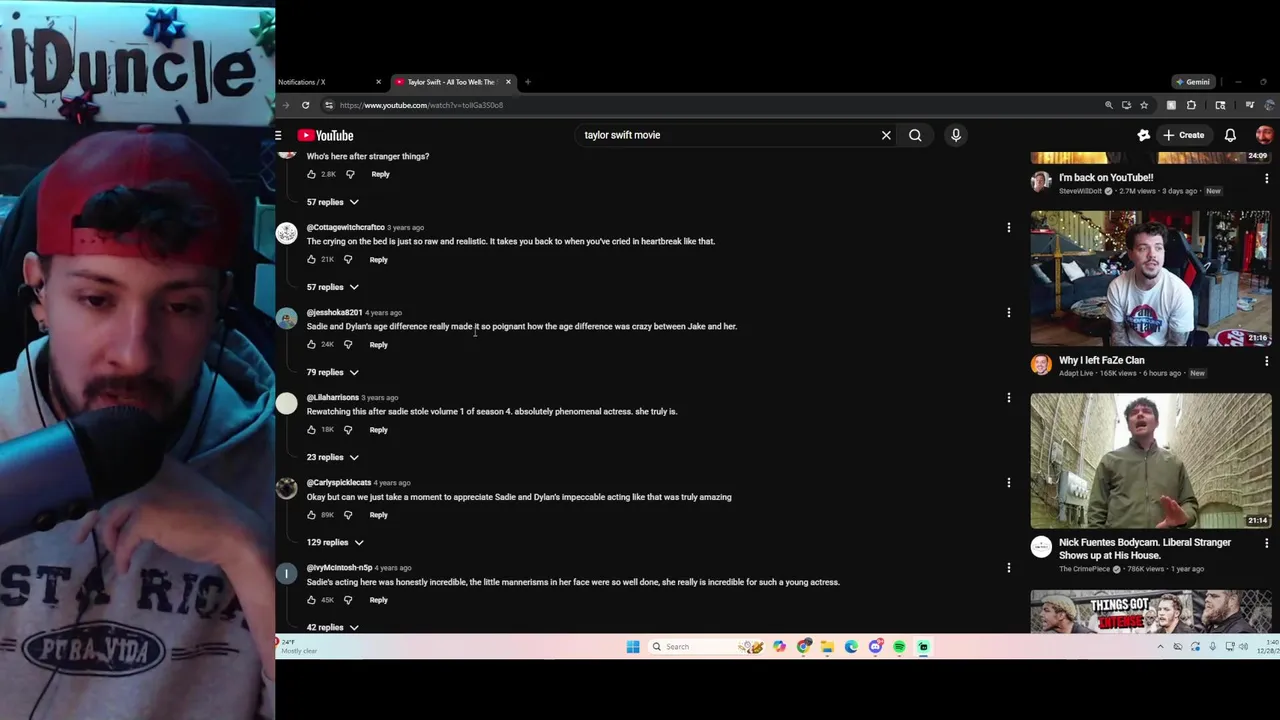The width and height of the screenshot is (1280, 720).
Task: Expand the 57 replies under stranger things comment
Action: (332, 202)
